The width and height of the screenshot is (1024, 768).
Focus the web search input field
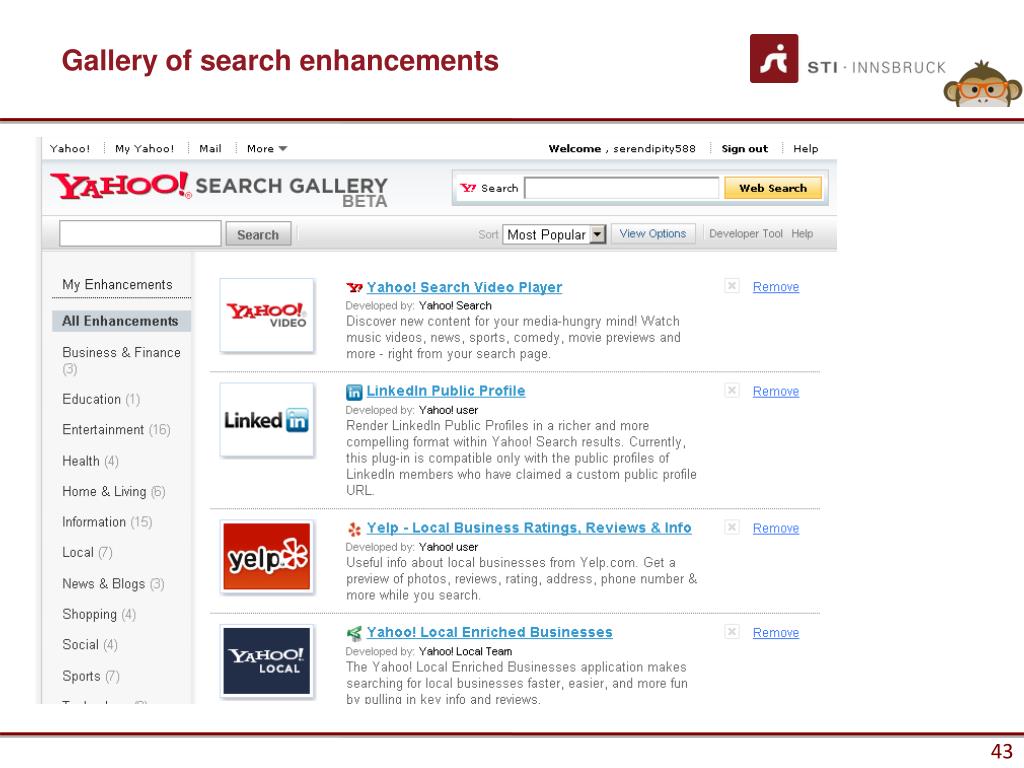(622, 188)
